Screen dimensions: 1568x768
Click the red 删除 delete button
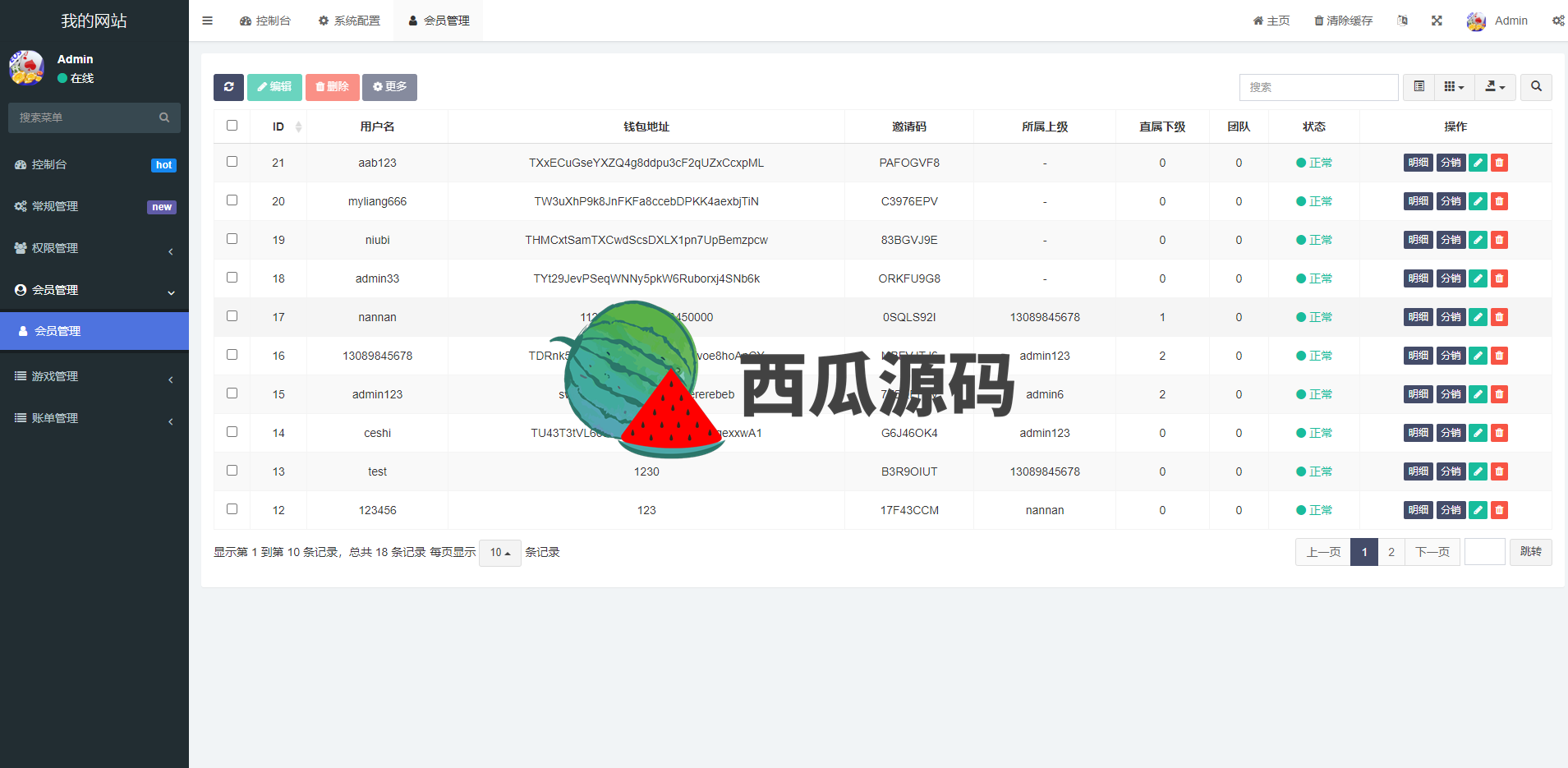(332, 87)
